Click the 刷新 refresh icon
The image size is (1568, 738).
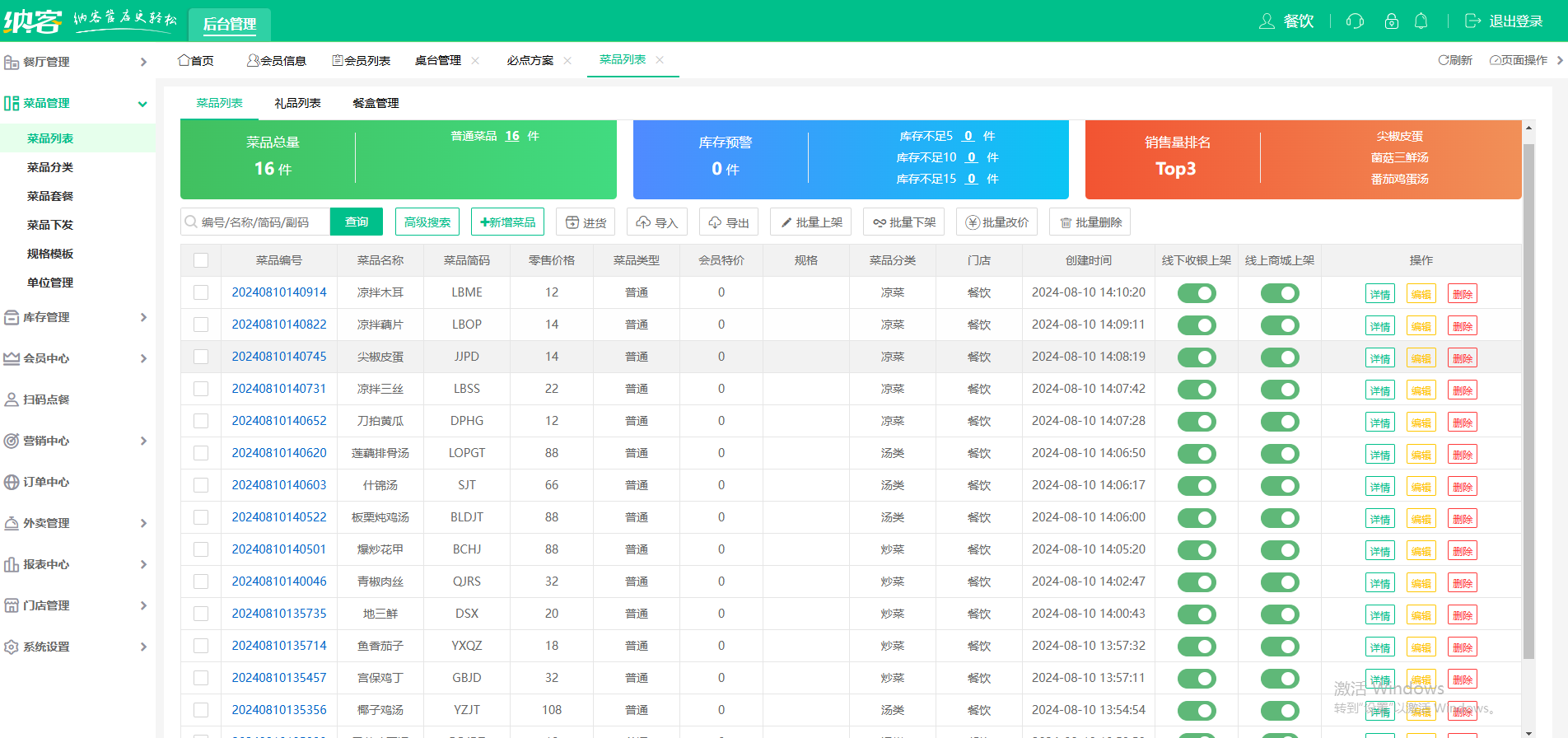coord(1443,60)
